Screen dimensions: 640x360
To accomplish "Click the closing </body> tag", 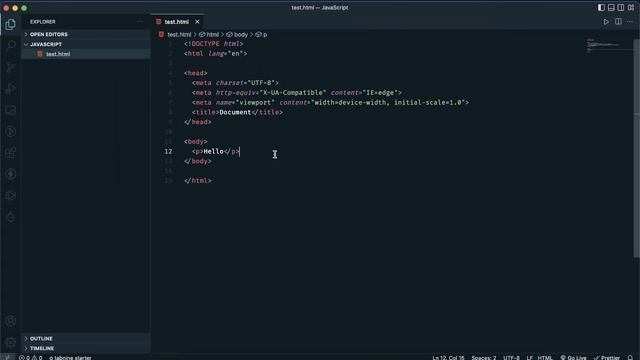I will [198, 161].
